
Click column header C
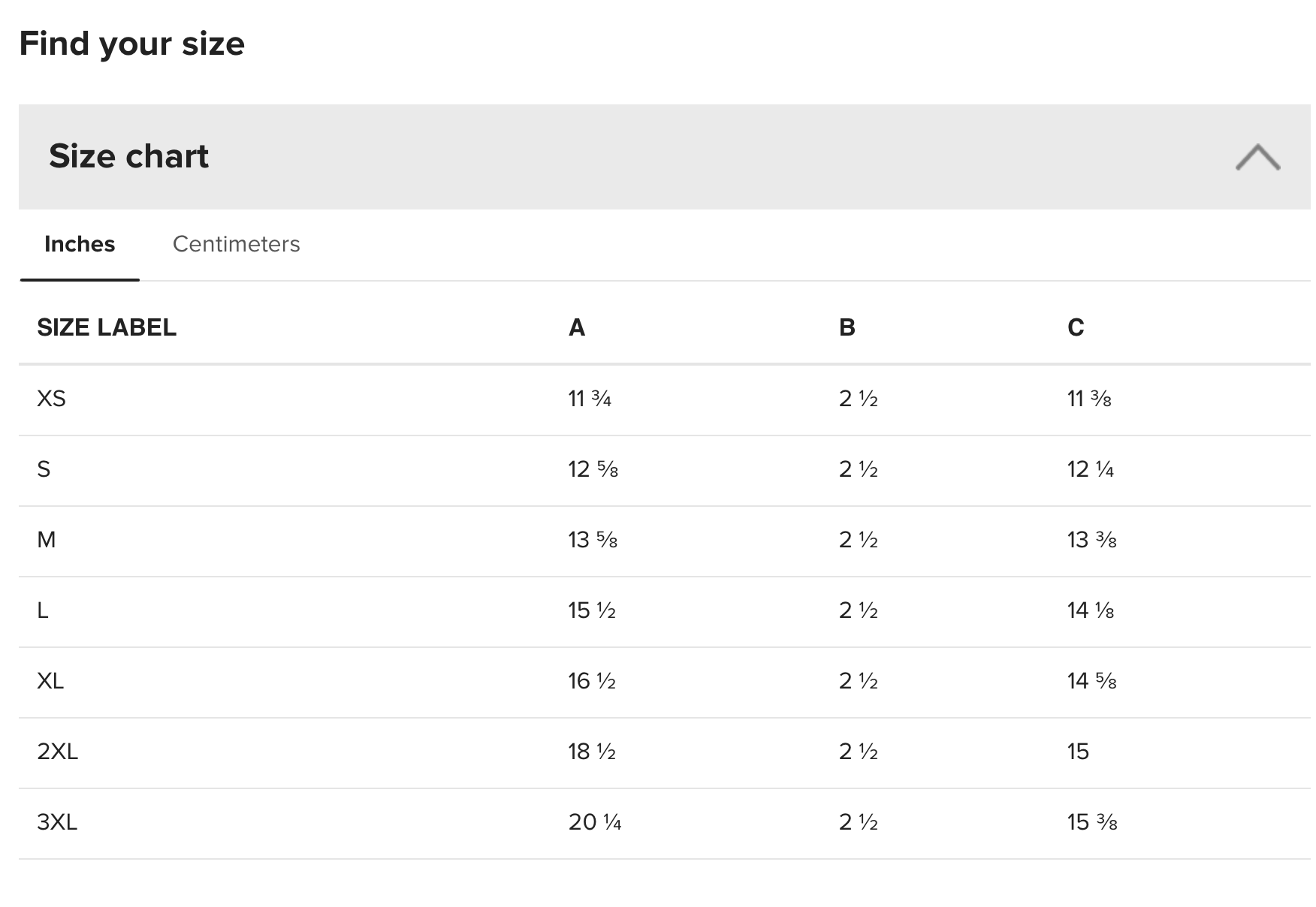click(x=1076, y=327)
